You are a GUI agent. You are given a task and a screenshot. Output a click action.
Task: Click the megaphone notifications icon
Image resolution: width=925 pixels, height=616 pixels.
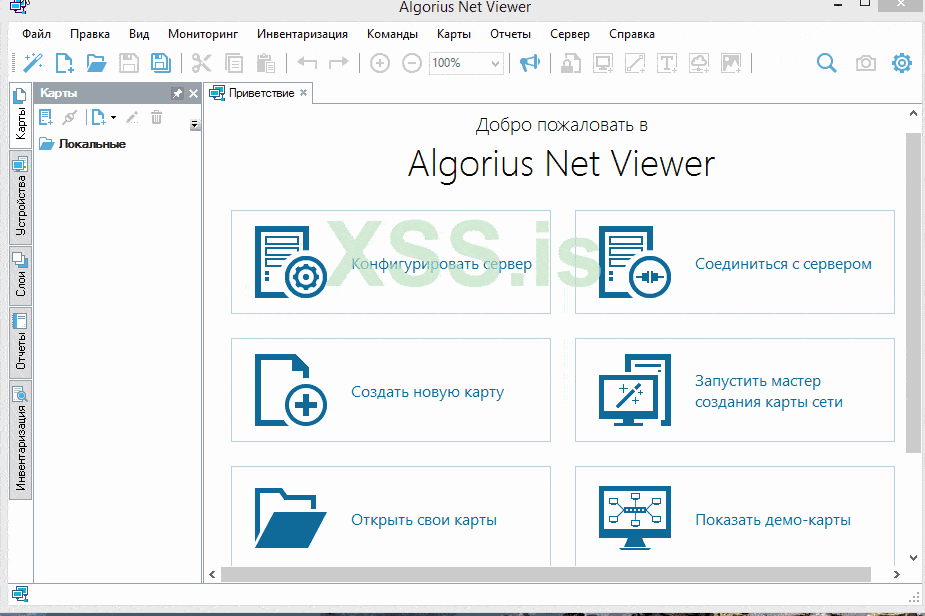coord(529,63)
